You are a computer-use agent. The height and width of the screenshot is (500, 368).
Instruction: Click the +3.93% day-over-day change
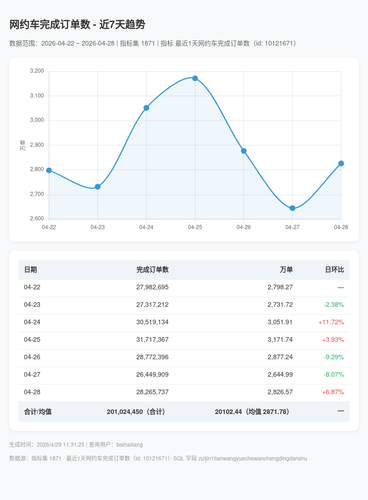(x=333, y=340)
